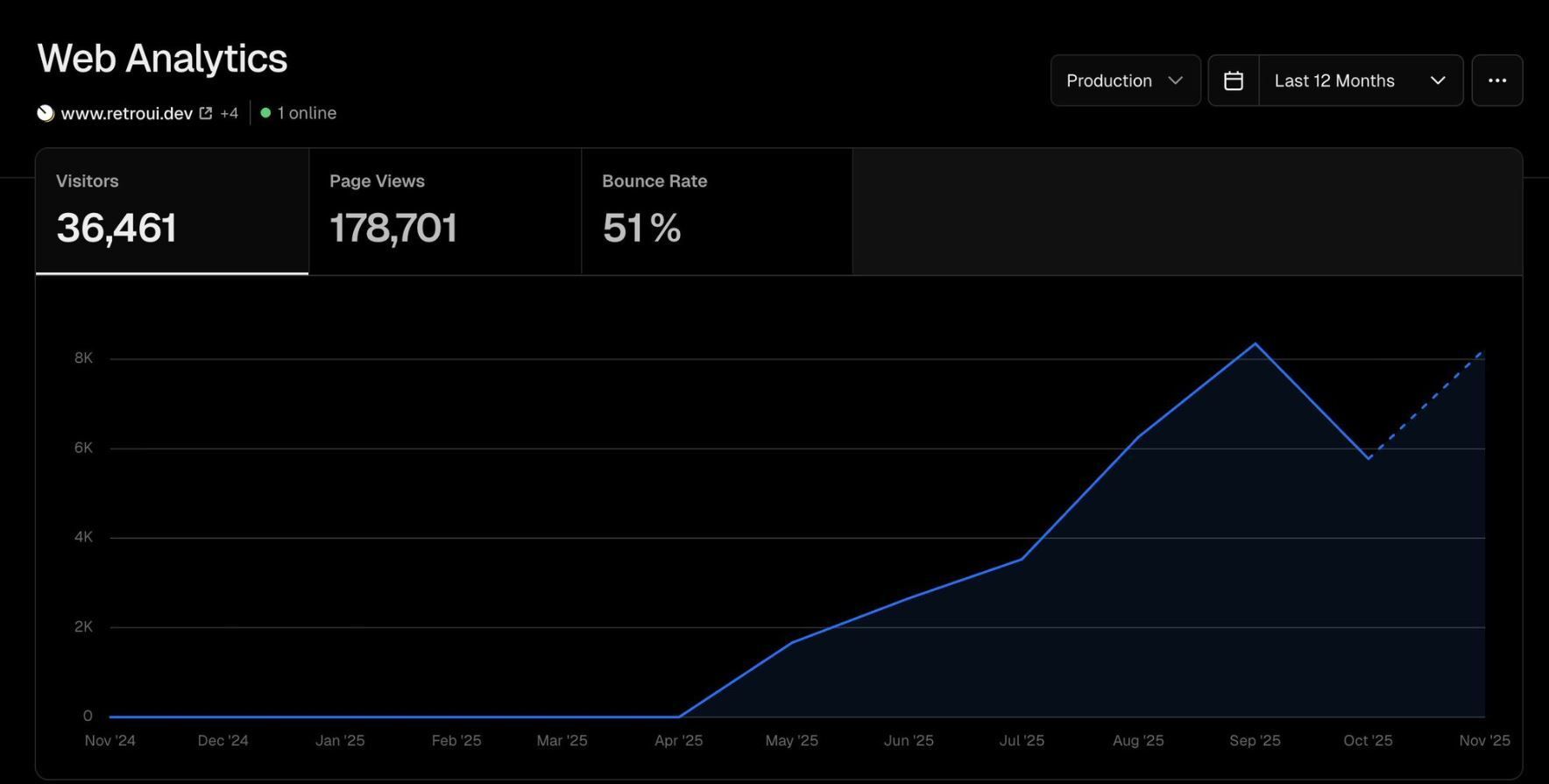Expand the Production environment dropdown
Image resolution: width=1549 pixels, height=784 pixels.
(x=1126, y=81)
